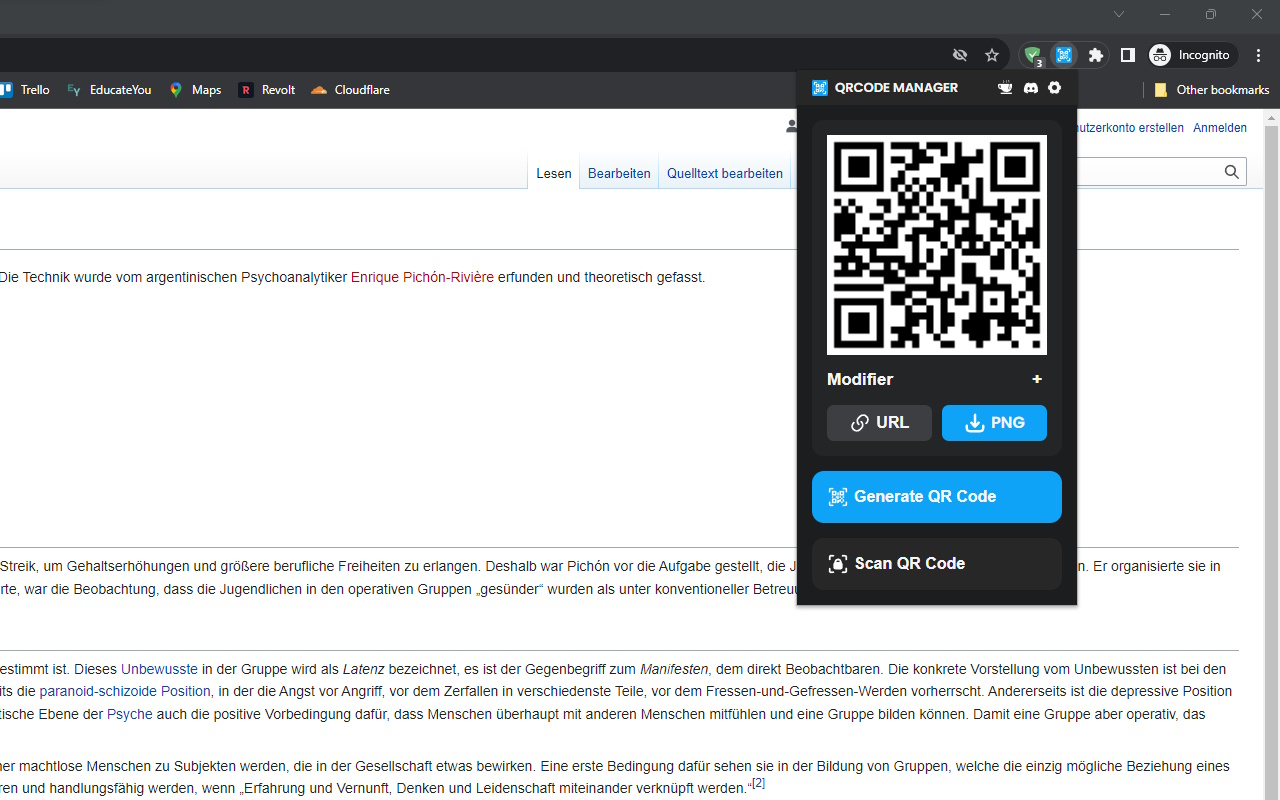1280x800 pixels.
Task: Open Chrome's side panel icon
Action: [1127, 55]
